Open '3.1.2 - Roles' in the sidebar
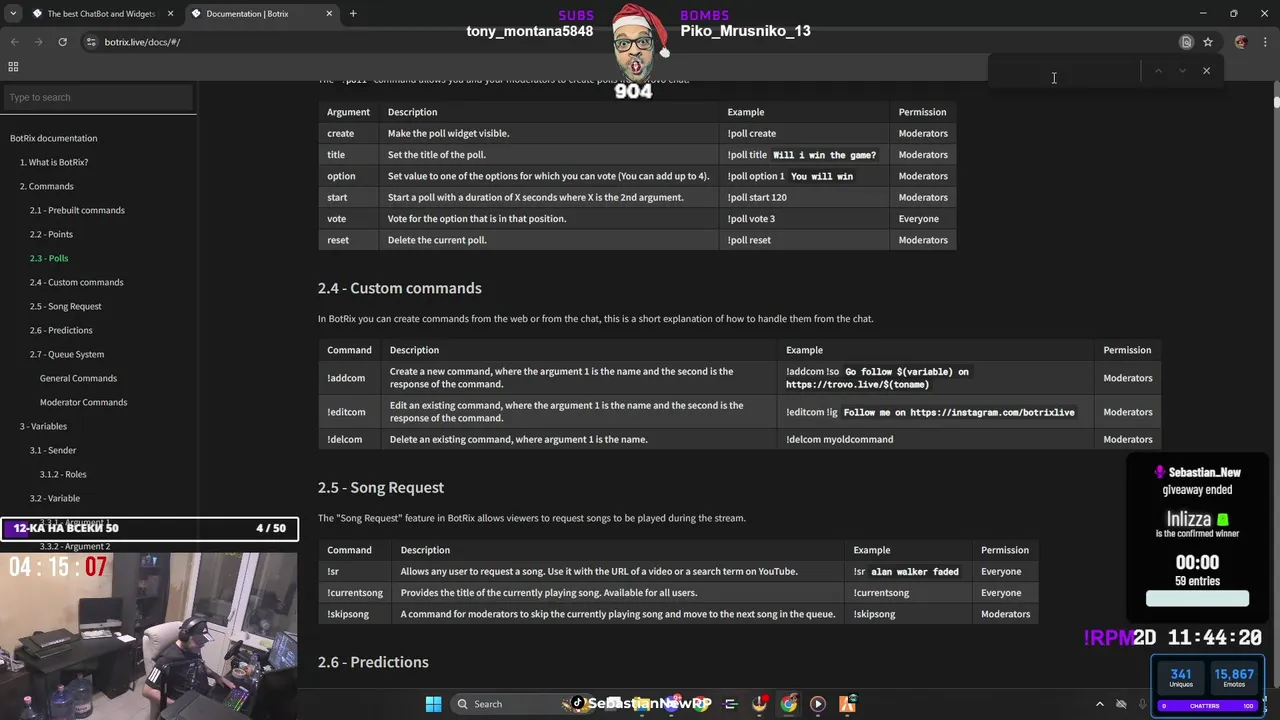 click(x=63, y=474)
